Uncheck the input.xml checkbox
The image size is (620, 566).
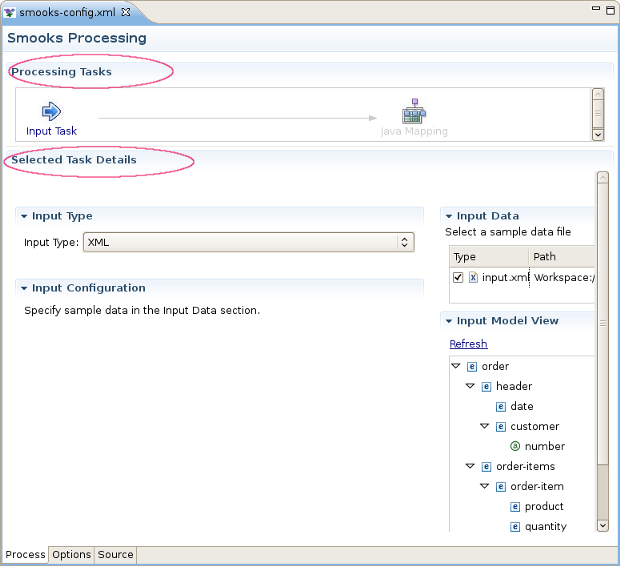(458, 277)
